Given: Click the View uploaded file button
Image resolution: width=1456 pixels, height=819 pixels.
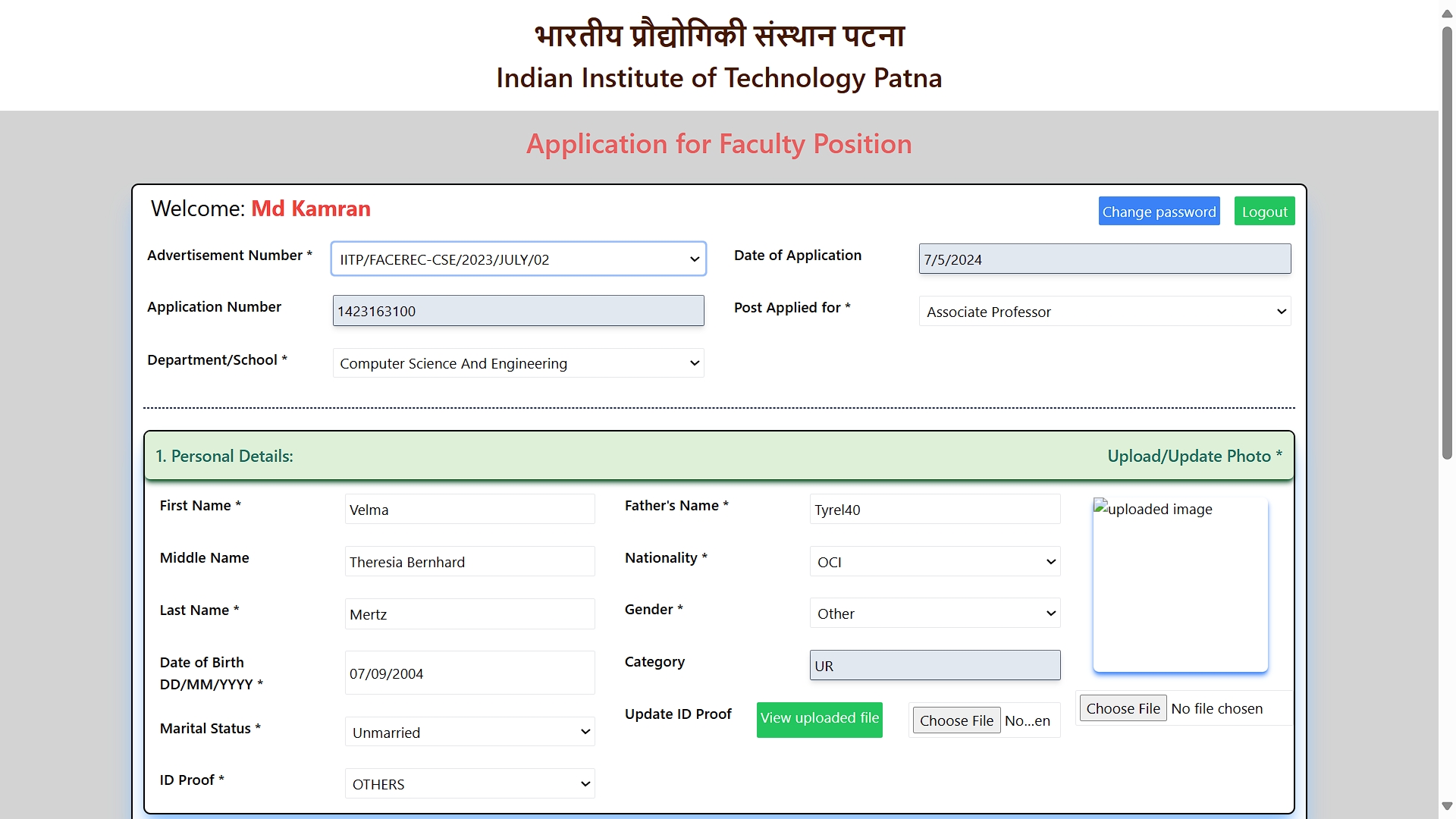Looking at the screenshot, I should pos(819,718).
